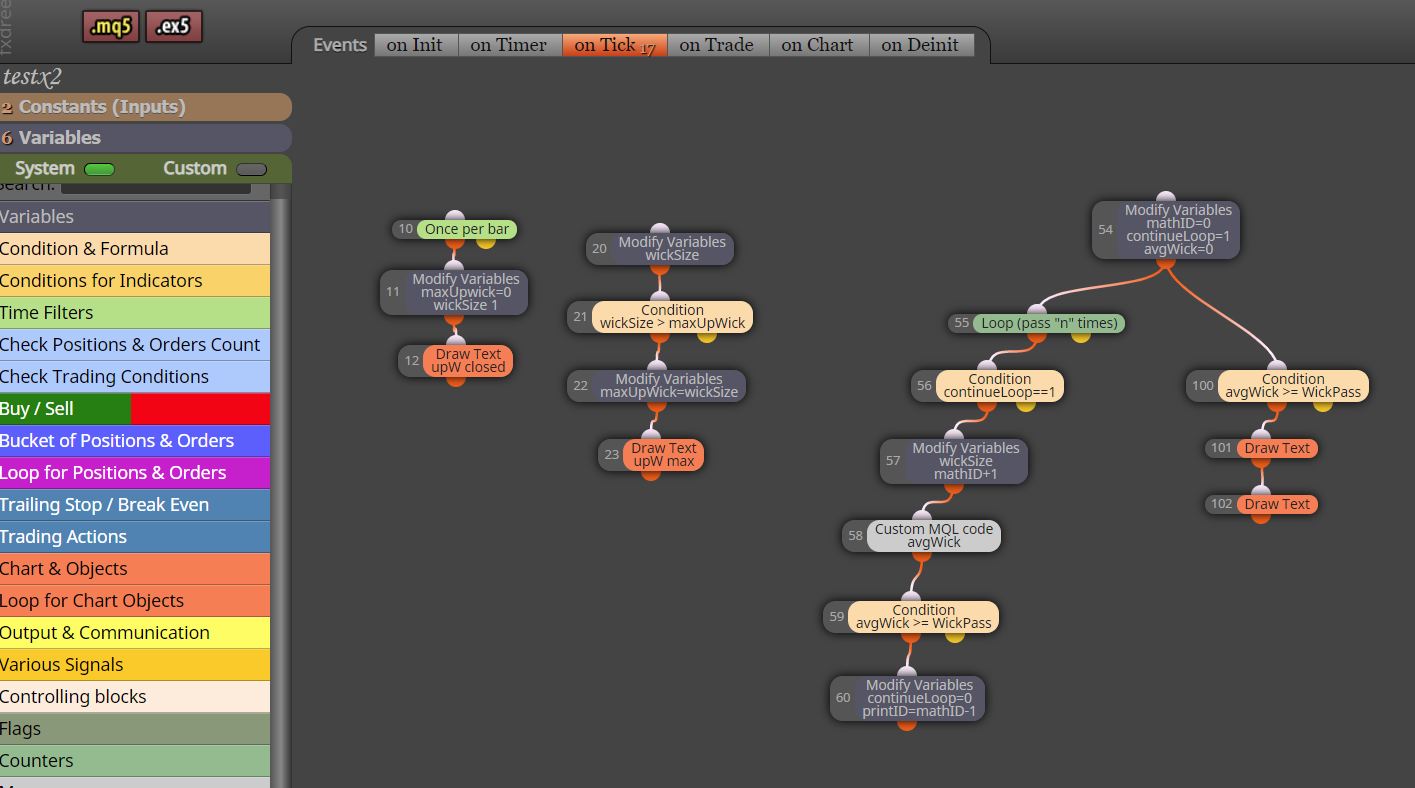Select block 60 Modify Variables continueLoop=0

908,698
